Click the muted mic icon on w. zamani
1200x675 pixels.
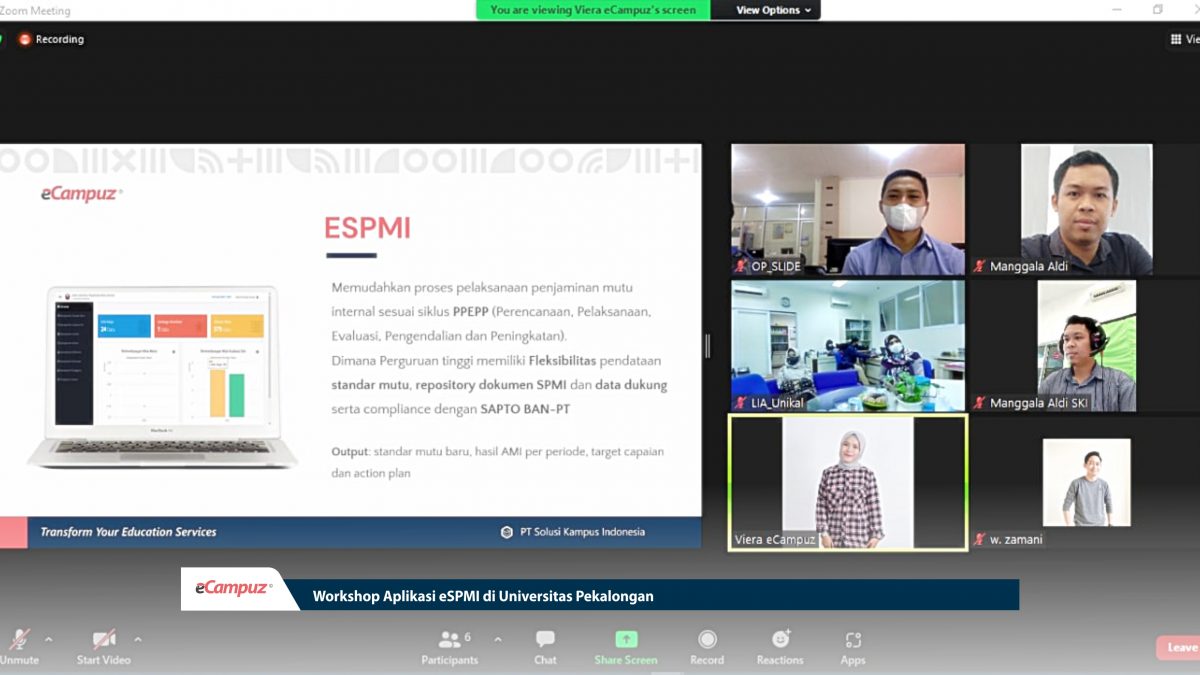pos(979,540)
